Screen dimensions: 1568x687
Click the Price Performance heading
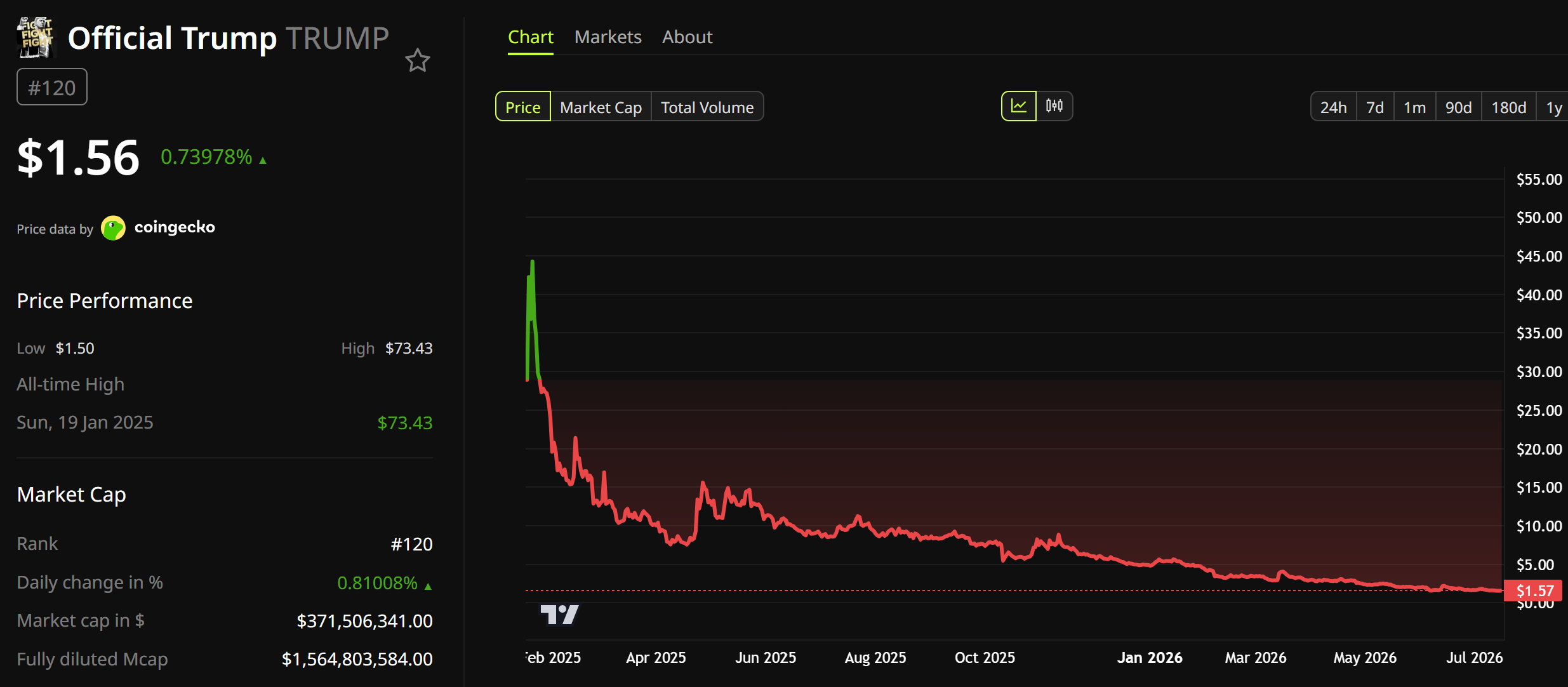(105, 300)
